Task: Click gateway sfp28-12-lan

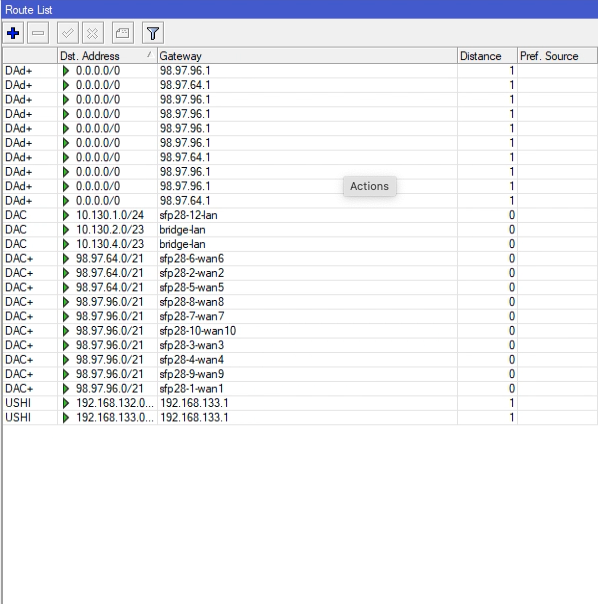Action: tap(188, 215)
